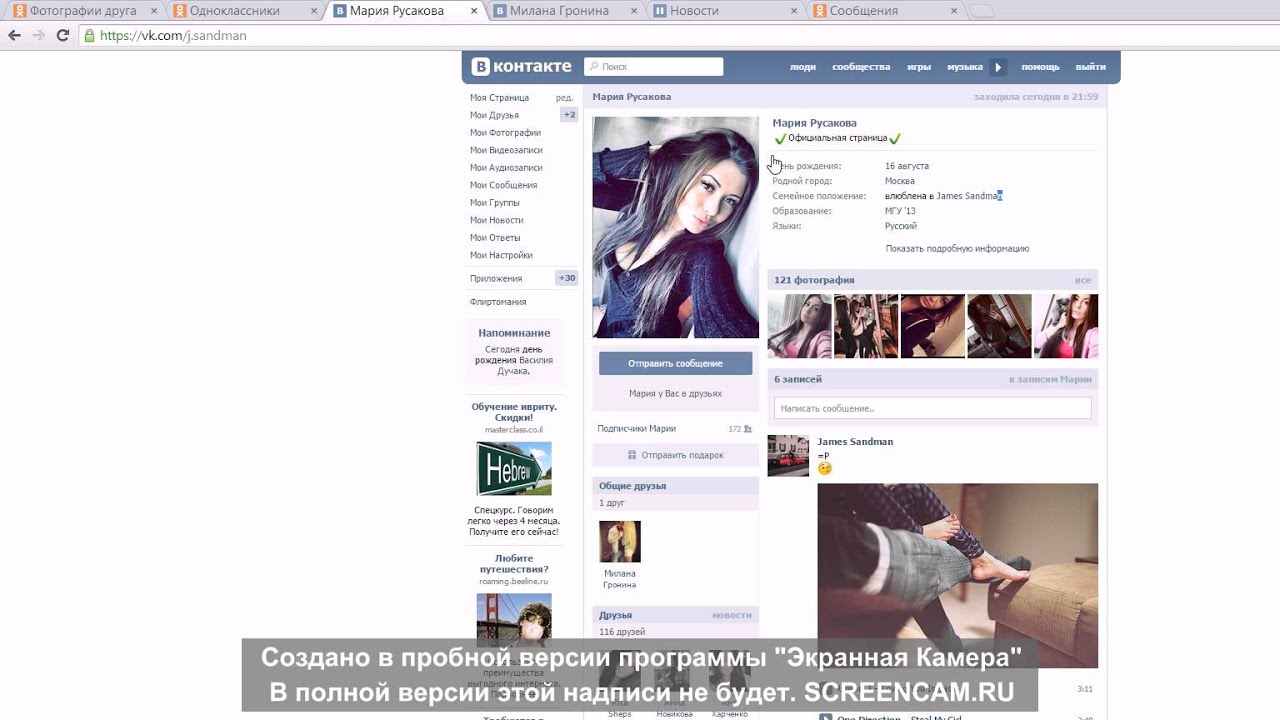Open игры in the header menu
The image size is (1280, 720).
pos(919,67)
